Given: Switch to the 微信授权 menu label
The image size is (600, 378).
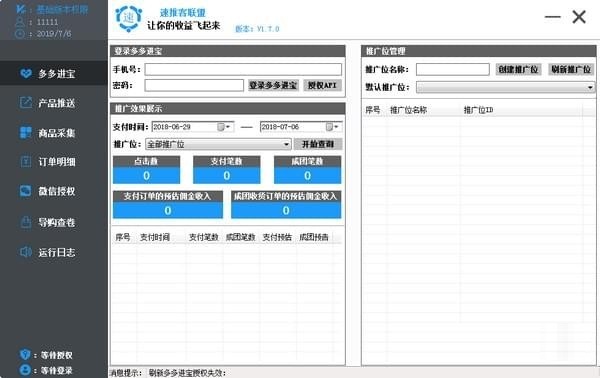Looking at the screenshot, I should click(57, 191).
